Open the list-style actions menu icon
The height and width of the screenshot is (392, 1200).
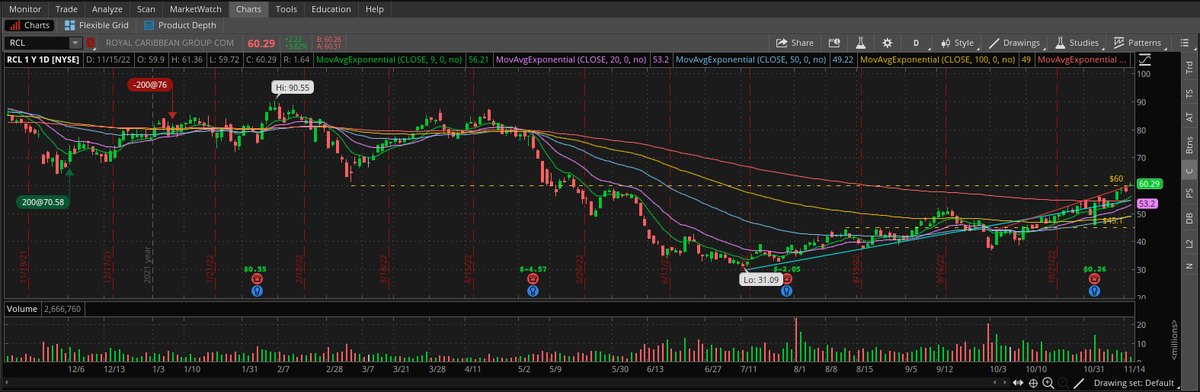1184,43
